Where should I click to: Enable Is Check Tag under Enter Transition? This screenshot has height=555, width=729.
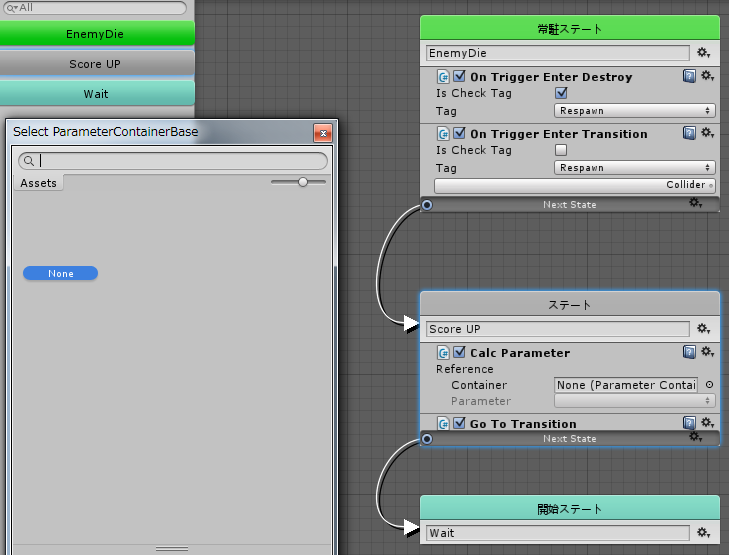click(561, 150)
